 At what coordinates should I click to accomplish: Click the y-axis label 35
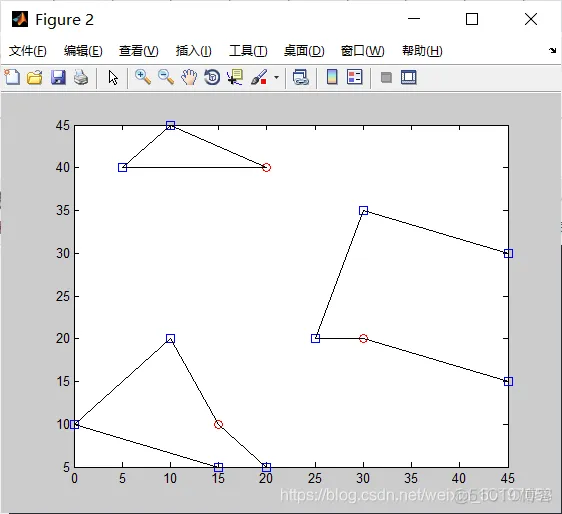[63, 210]
